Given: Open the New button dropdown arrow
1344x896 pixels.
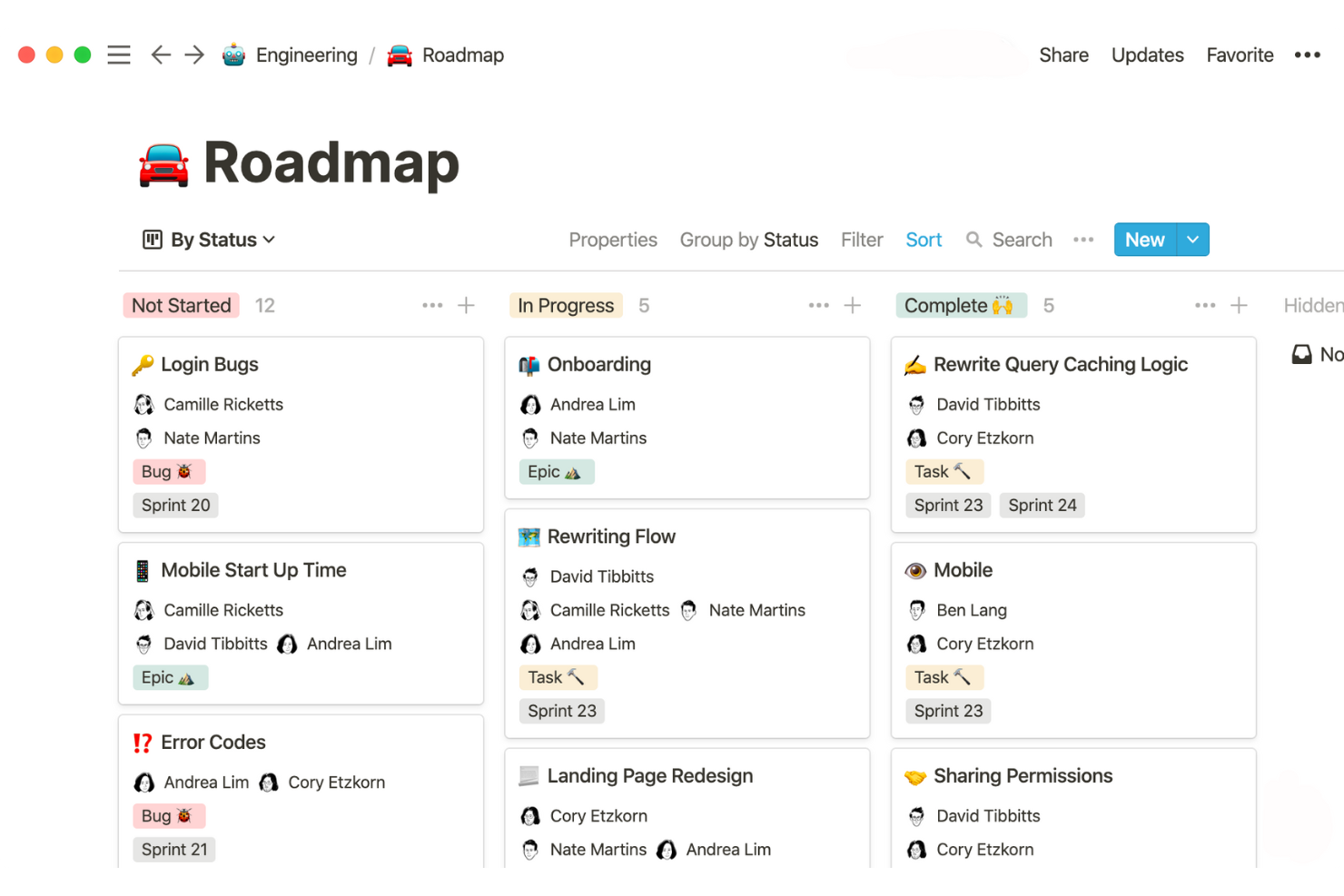Looking at the screenshot, I should [x=1192, y=240].
